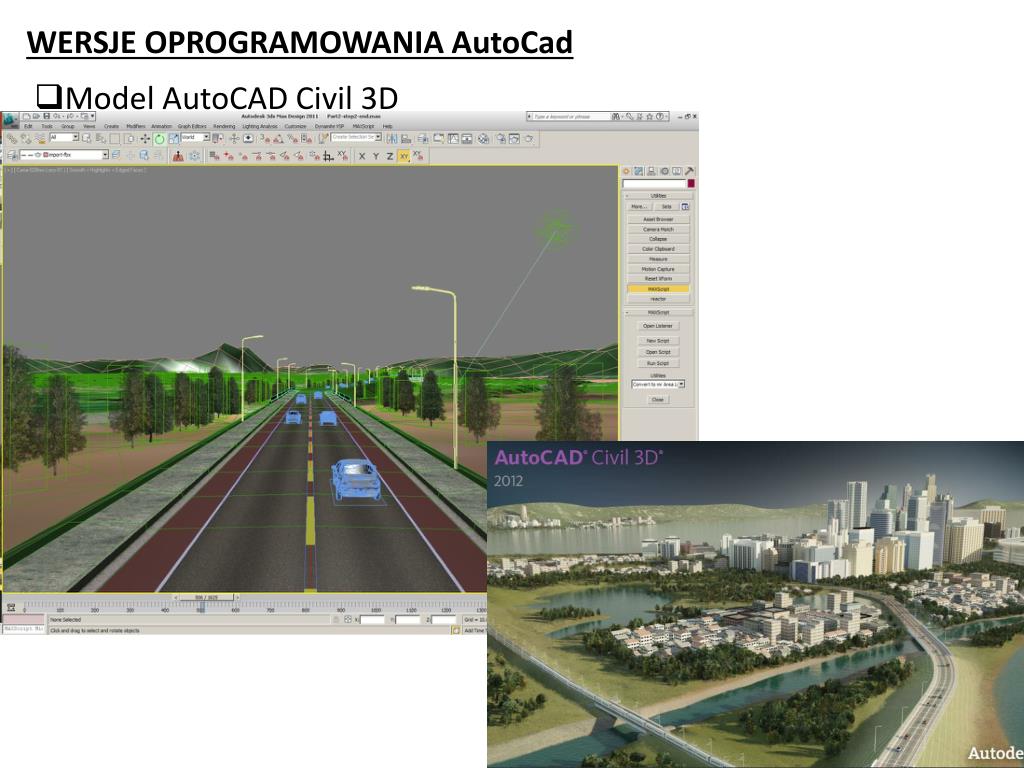Open the Convert to mr Area utilities dropdown
This screenshot has width=1024, height=768.
[x=658, y=384]
